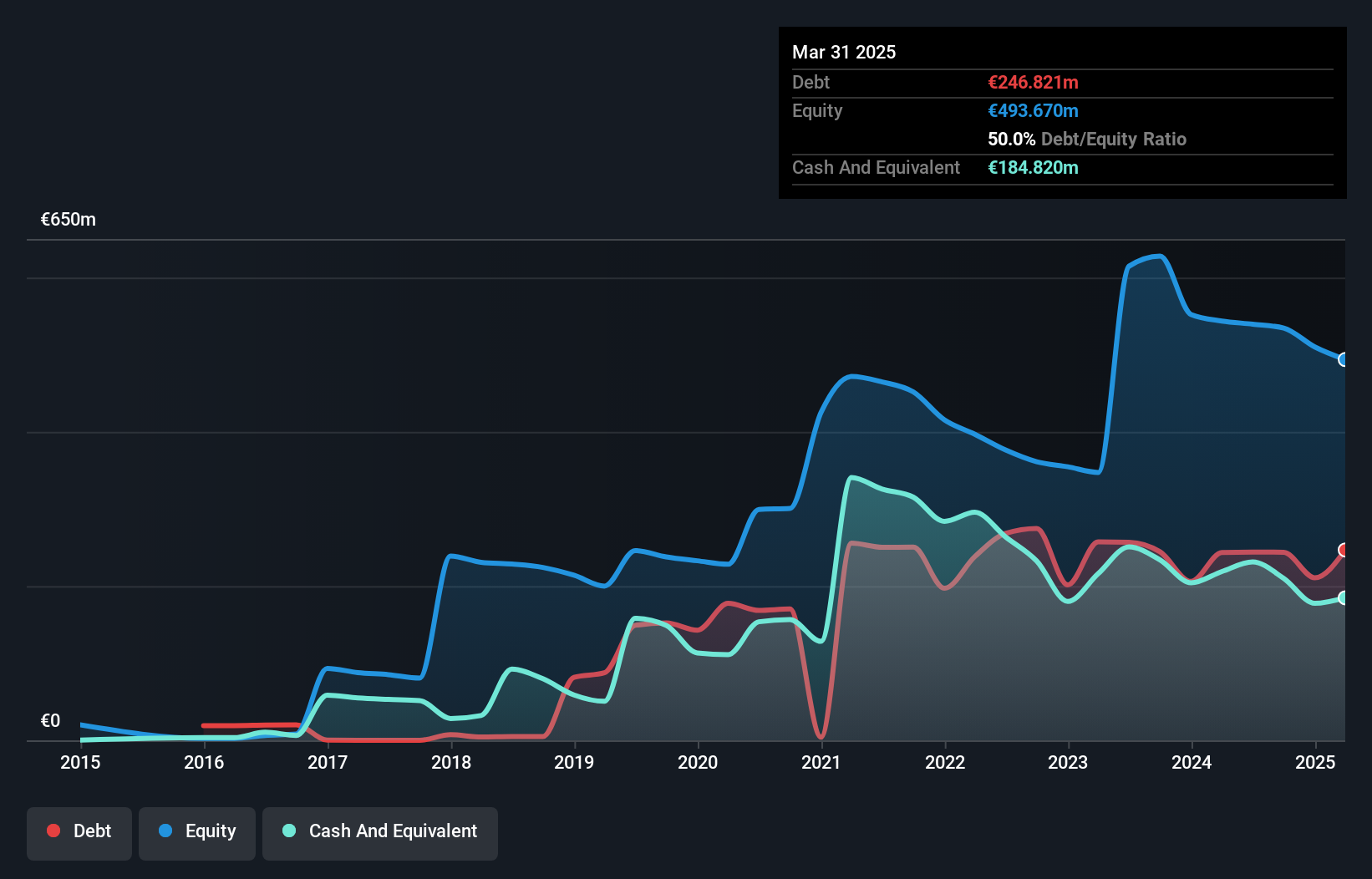Screen dimensions: 1372x879
Task: Click the Equity label in the tooltip
Action: [817, 110]
